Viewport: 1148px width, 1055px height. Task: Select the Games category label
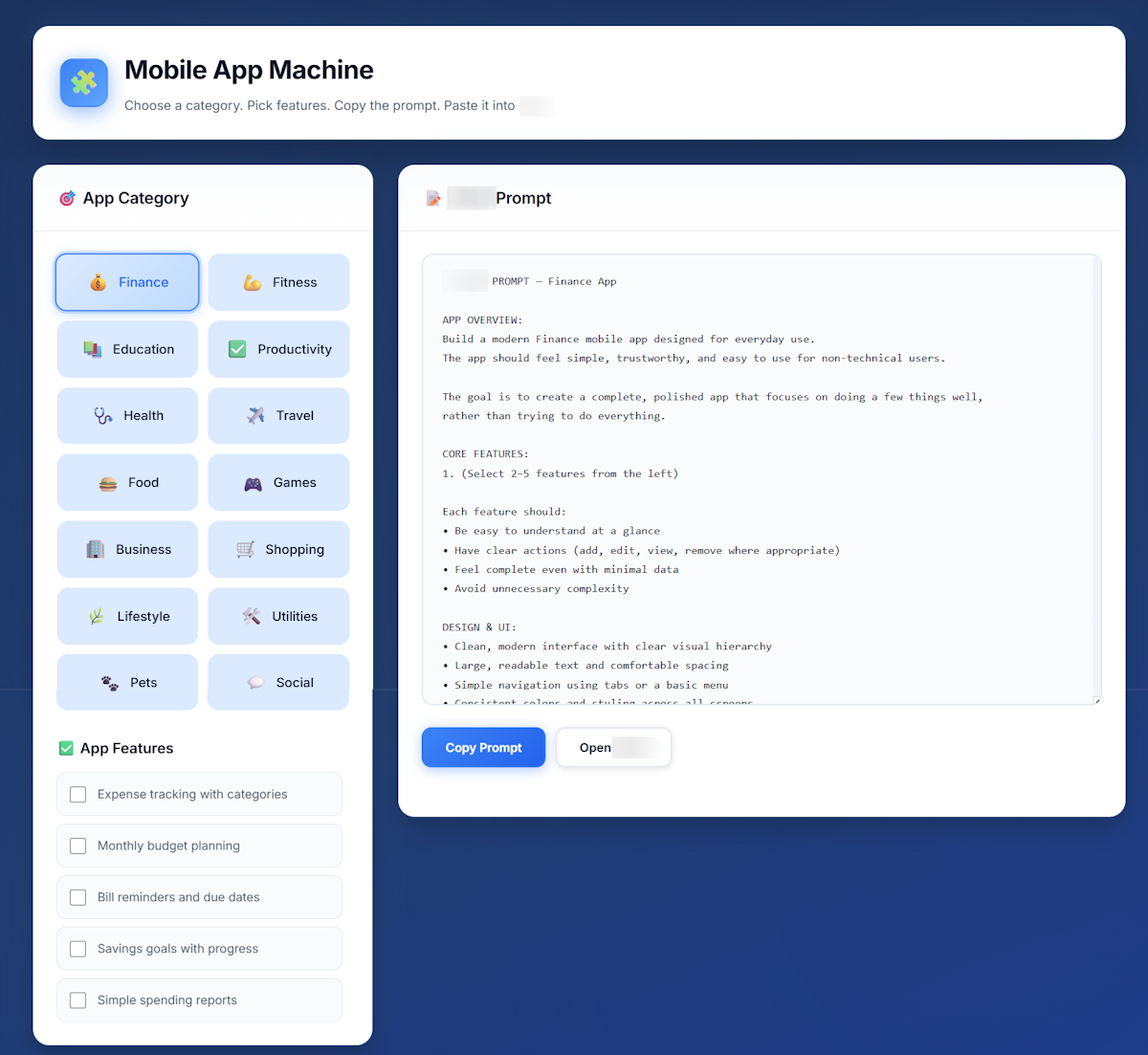(295, 483)
